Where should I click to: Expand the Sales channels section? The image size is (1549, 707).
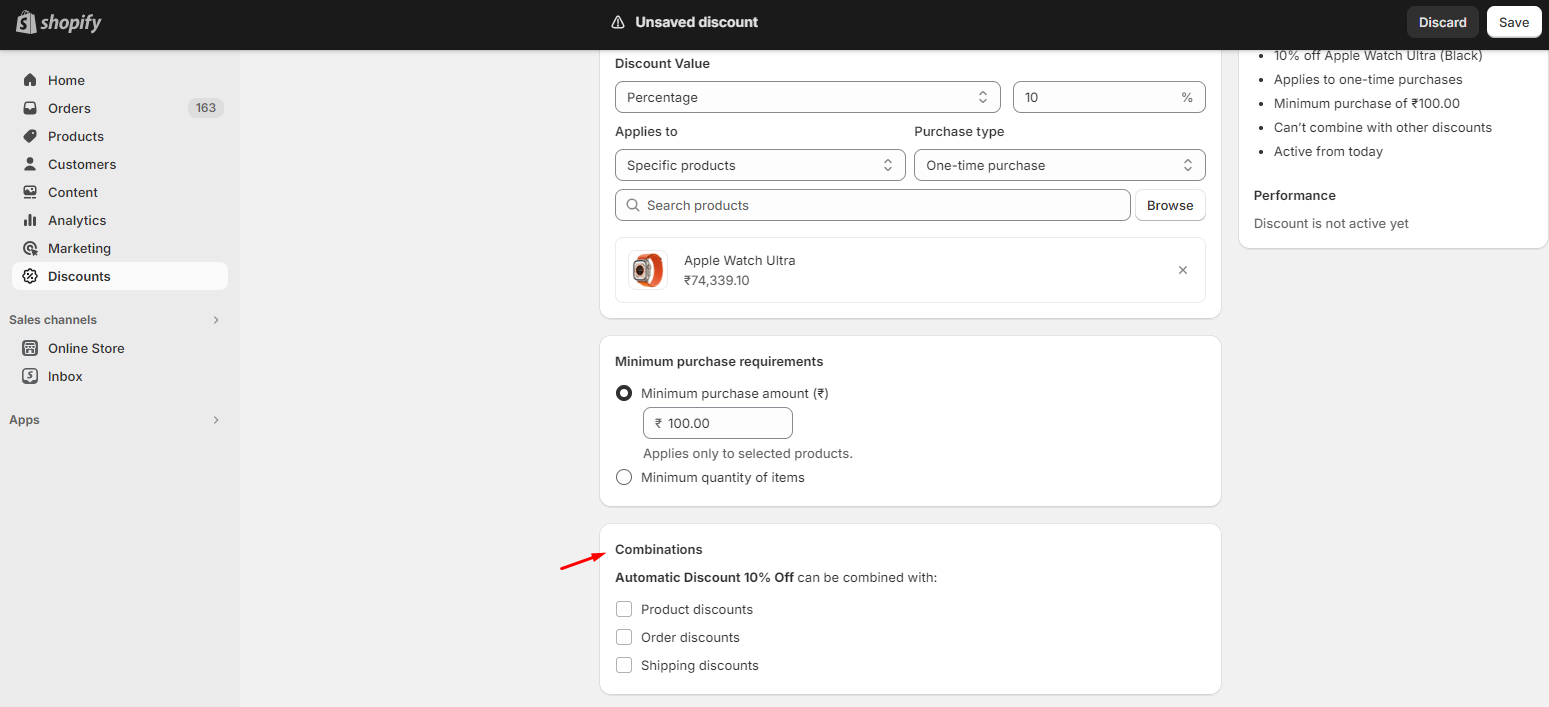click(216, 320)
